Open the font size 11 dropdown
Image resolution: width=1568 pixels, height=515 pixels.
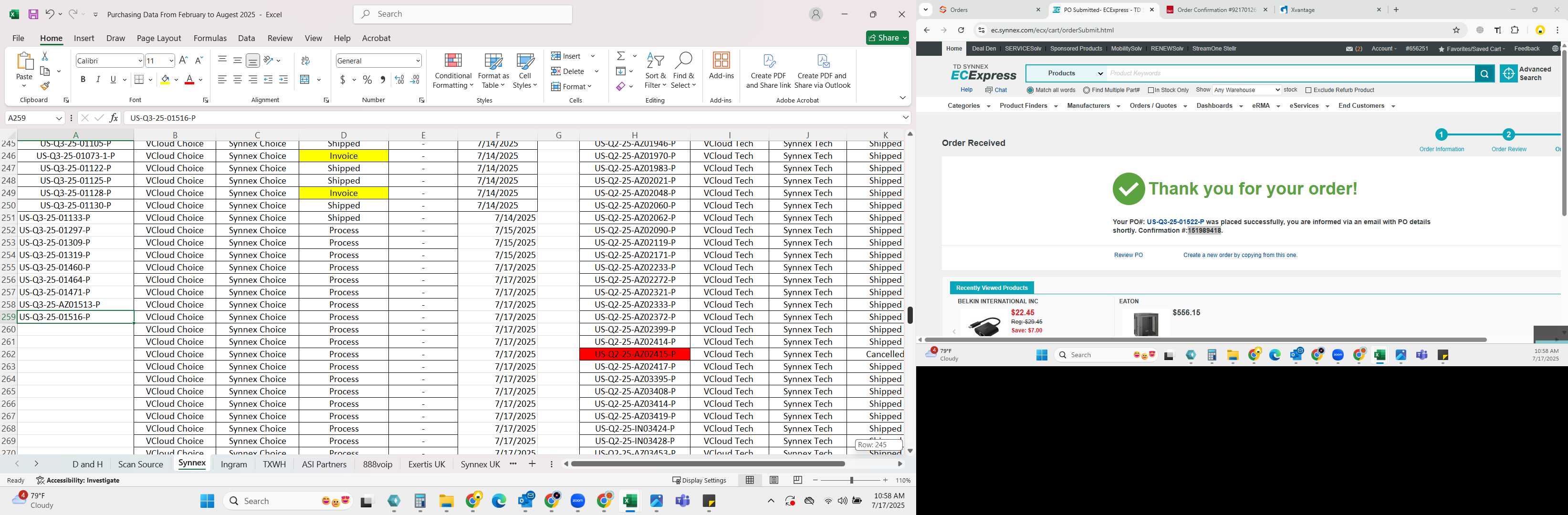[171, 61]
